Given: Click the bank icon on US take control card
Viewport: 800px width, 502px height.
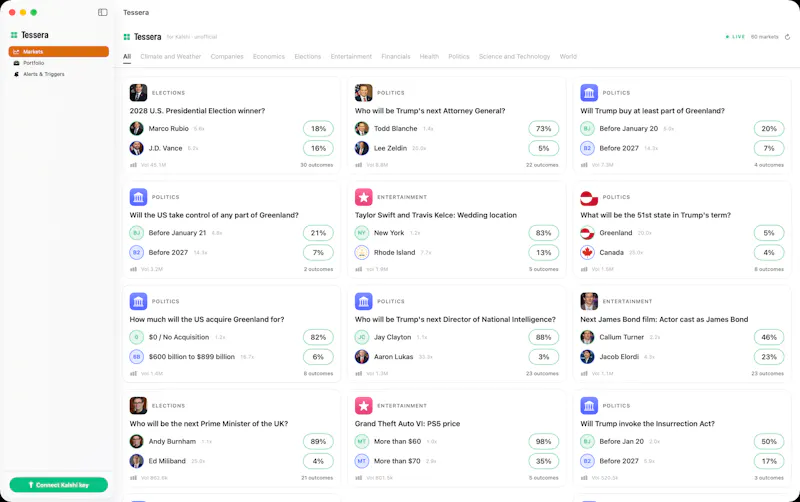Looking at the screenshot, I should click(x=138, y=197).
